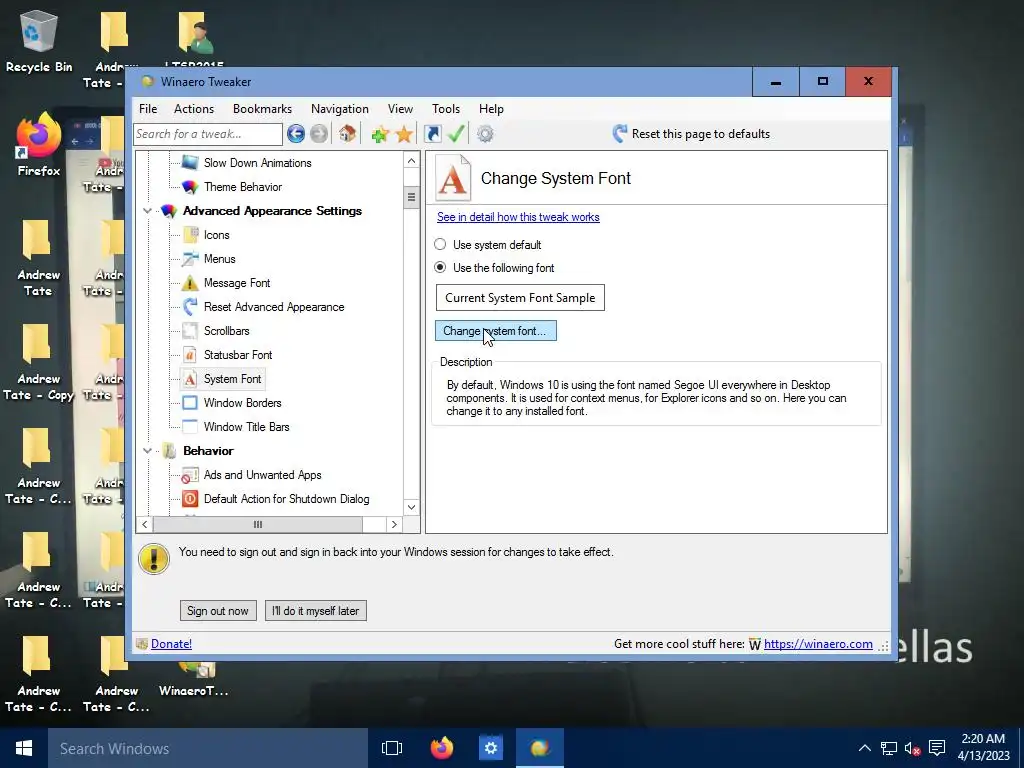
Task: Open the WinaeroT... desktop shortcut
Action: click(194, 679)
